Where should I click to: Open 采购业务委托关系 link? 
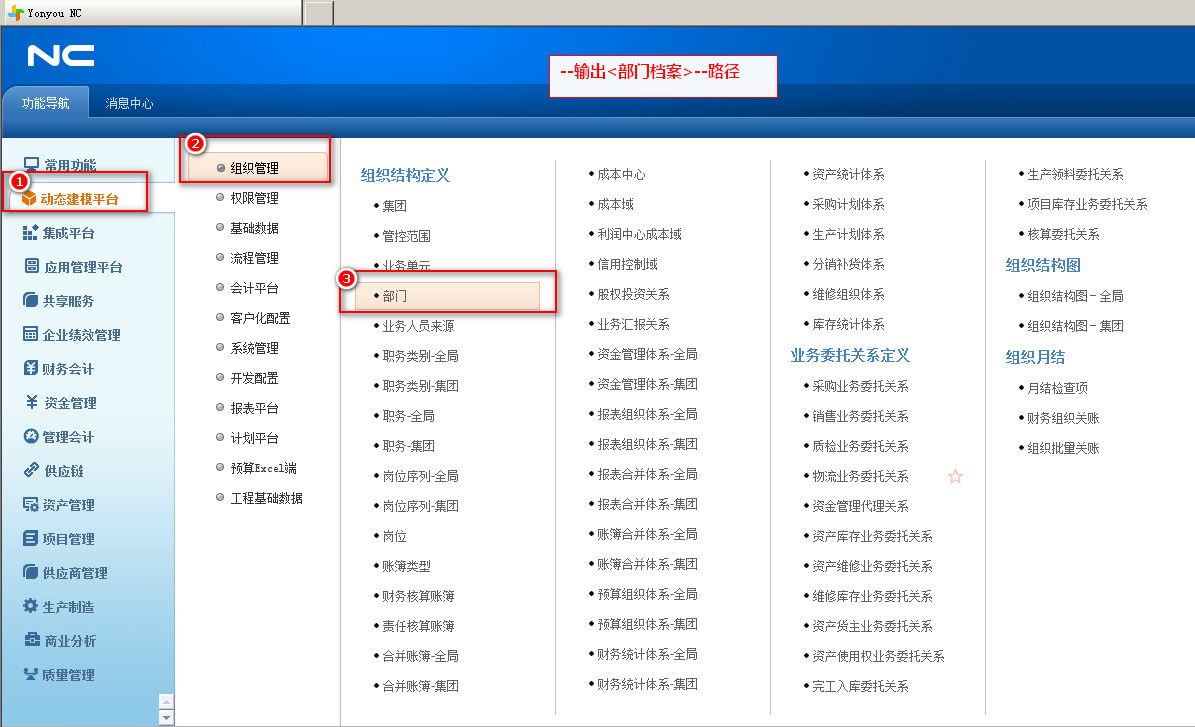[x=860, y=386]
